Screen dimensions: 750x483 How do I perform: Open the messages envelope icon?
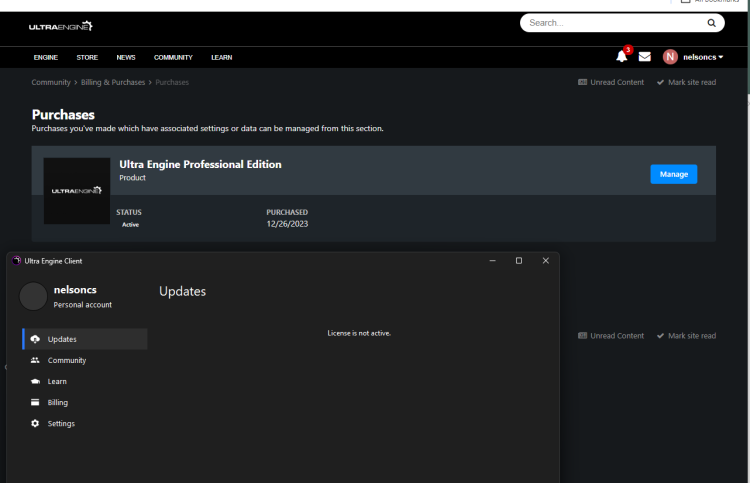point(645,57)
